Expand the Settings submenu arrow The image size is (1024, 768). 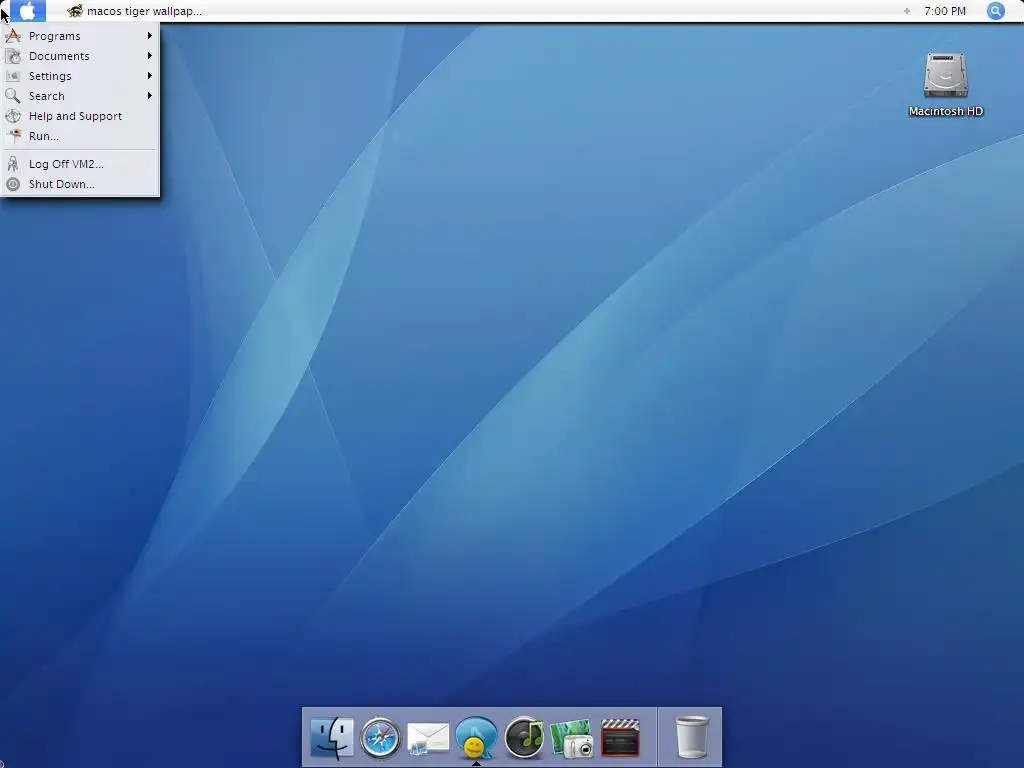point(150,76)
